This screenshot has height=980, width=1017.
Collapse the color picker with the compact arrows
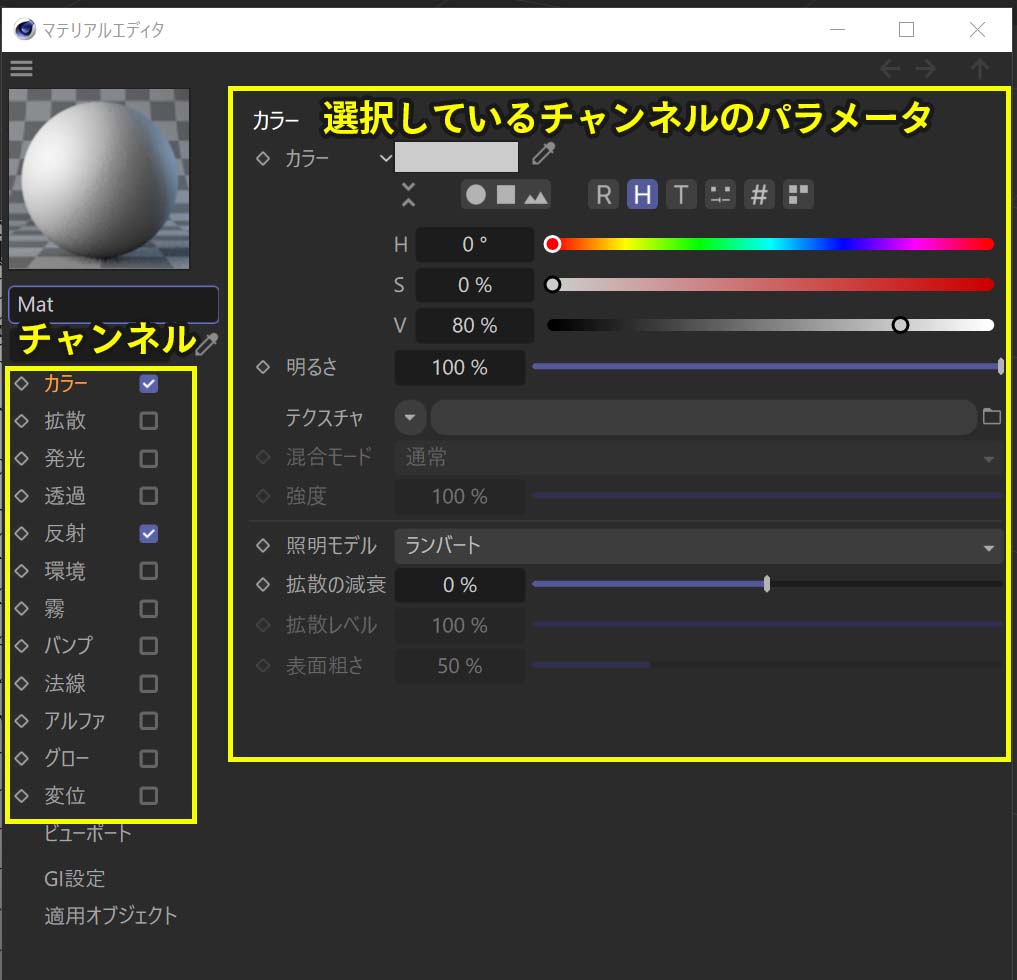[408, 195]
